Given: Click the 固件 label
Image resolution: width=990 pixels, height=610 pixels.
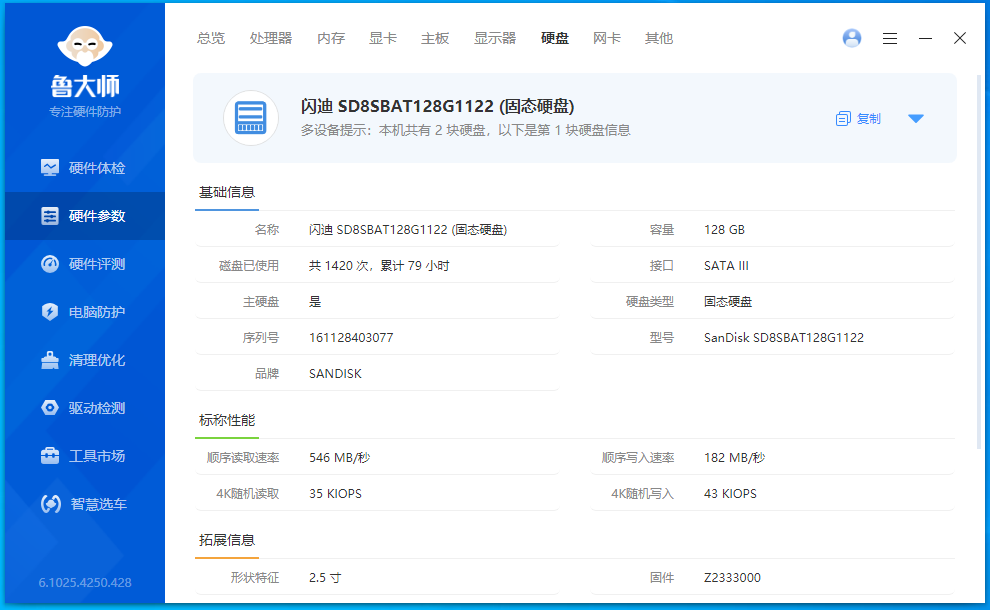Looking at the screenshot, I should [662, 578].
